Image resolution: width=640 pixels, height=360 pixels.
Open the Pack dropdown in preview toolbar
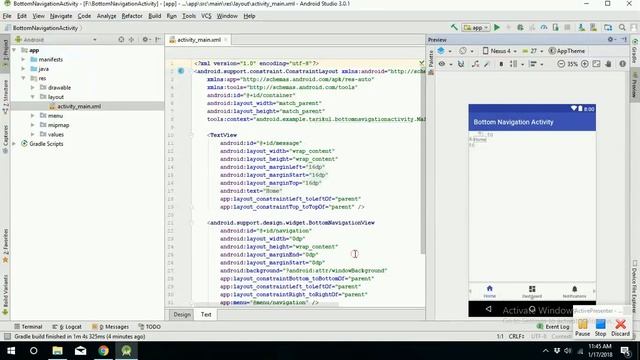(x=516, y=64)
